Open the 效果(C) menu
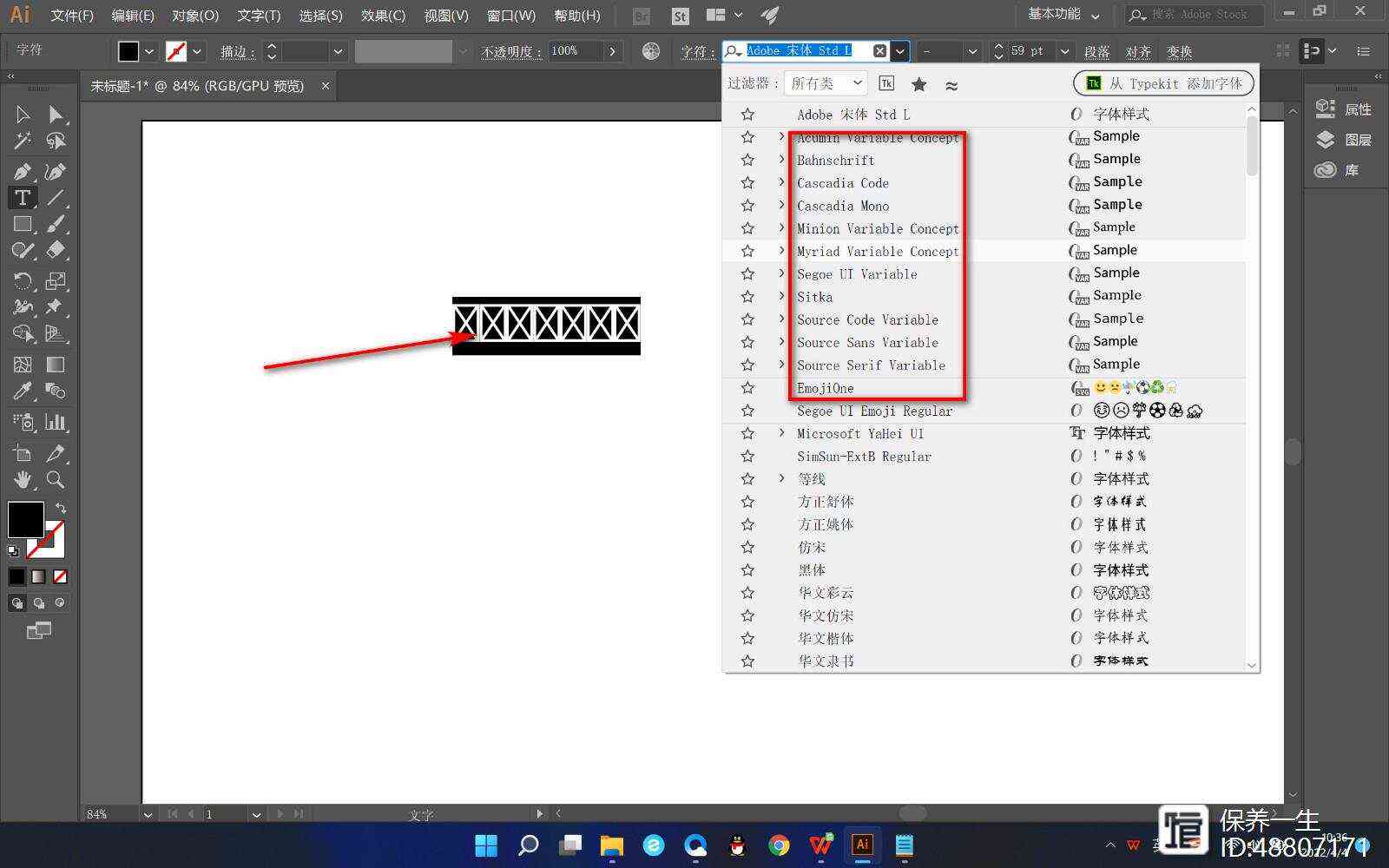Image resolution: width=1389 pixels, height=868 pixels. 383,16
